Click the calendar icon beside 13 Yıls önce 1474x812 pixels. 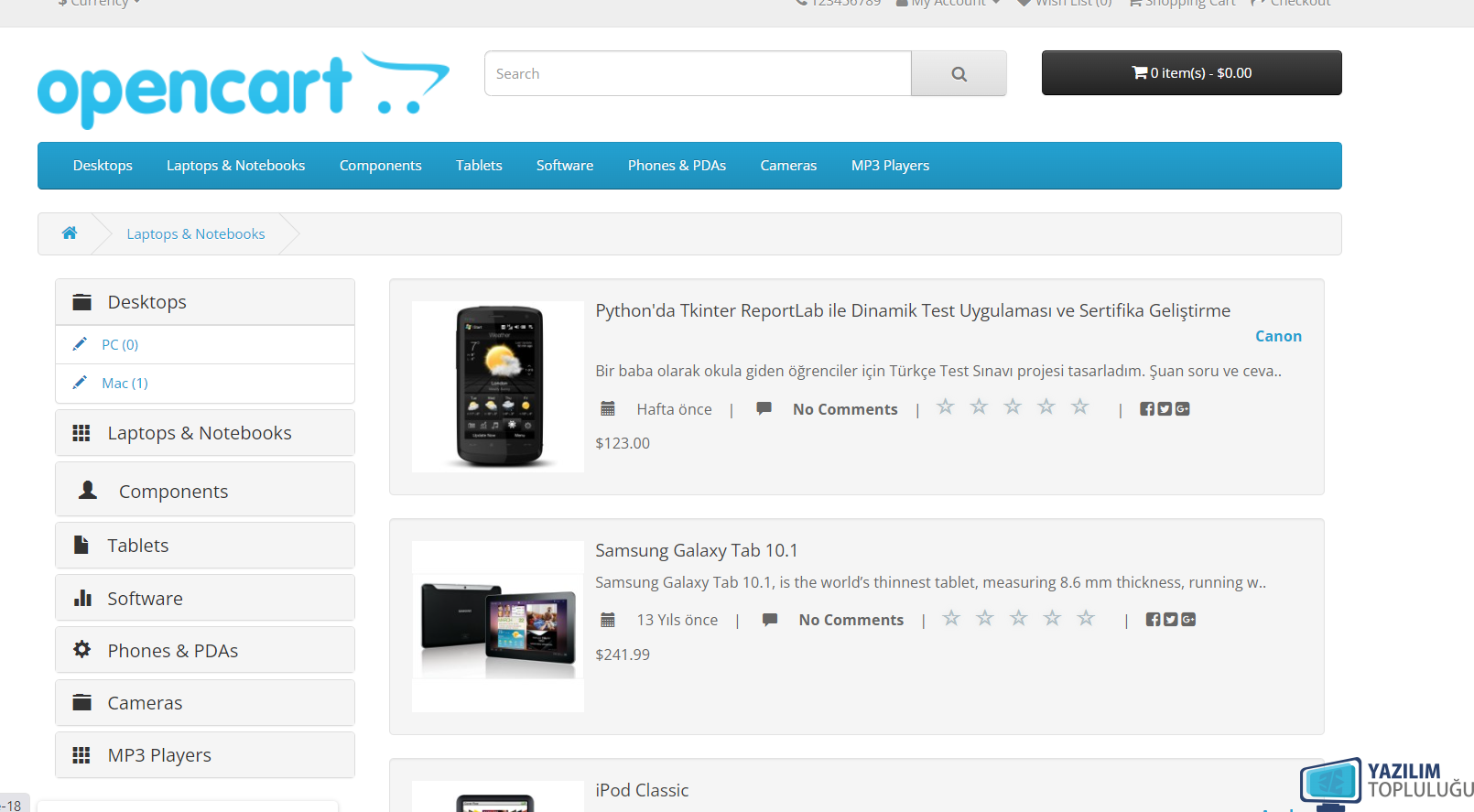608,620
